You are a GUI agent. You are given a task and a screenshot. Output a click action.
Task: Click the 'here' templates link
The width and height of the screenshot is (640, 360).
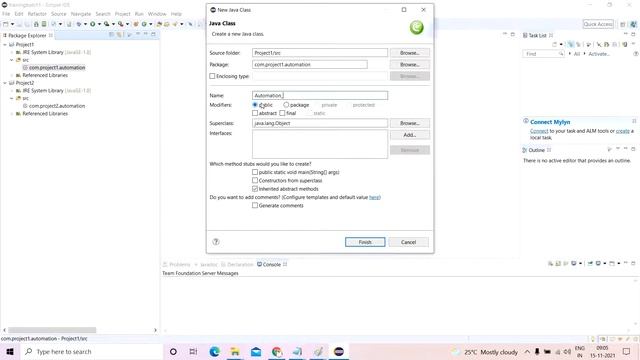(x=374, y=197)
